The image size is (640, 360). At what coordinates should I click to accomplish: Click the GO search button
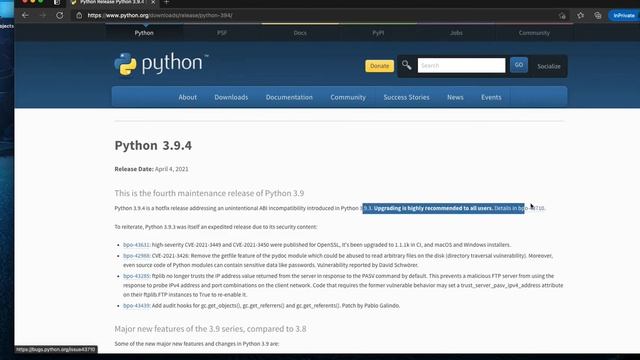[519, 65]
